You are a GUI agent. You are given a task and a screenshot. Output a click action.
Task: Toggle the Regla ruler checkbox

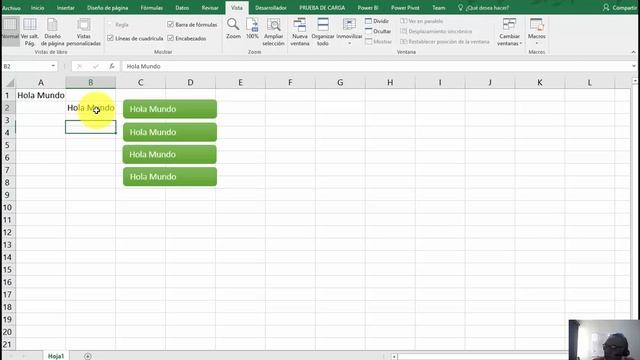point(110,24)
